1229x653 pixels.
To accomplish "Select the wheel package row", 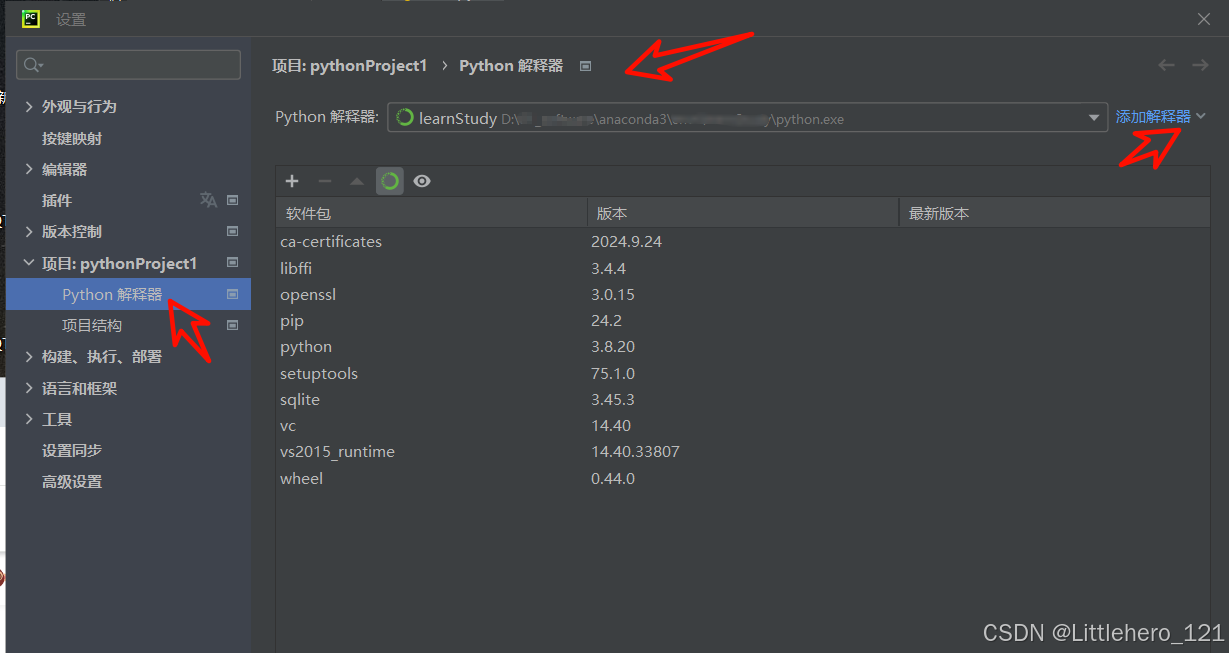I will pyautogui.click(x=743, y=478).
